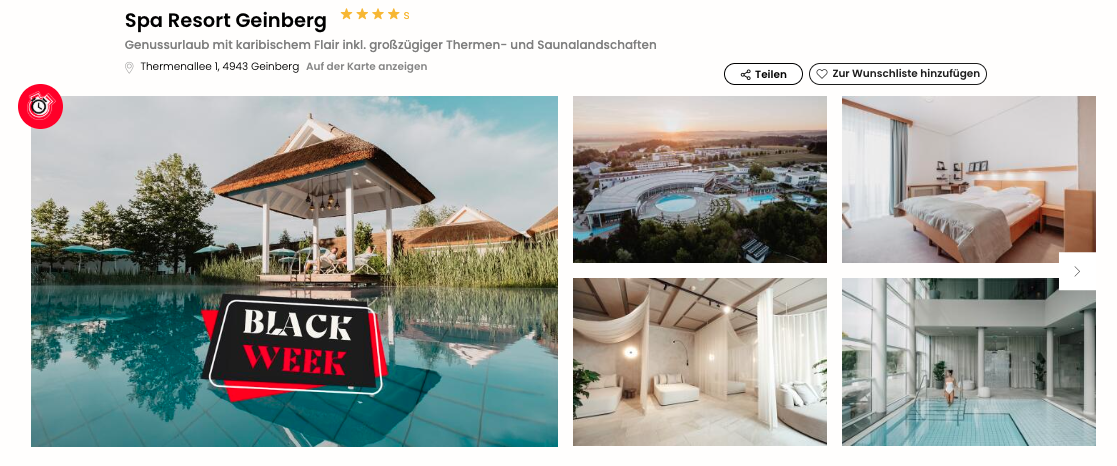The image size is (1117, 466).
Task: Click the map pin location icon
Action: coord(129,67)
